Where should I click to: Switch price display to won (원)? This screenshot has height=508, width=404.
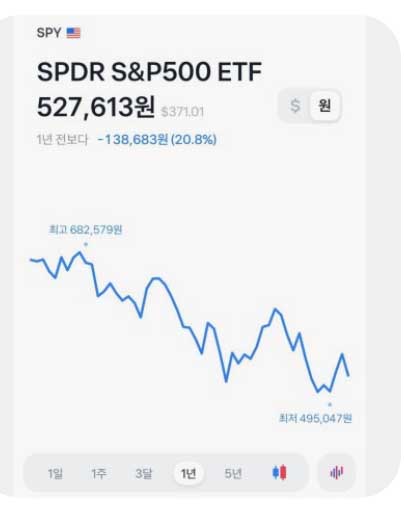[324, 106]
